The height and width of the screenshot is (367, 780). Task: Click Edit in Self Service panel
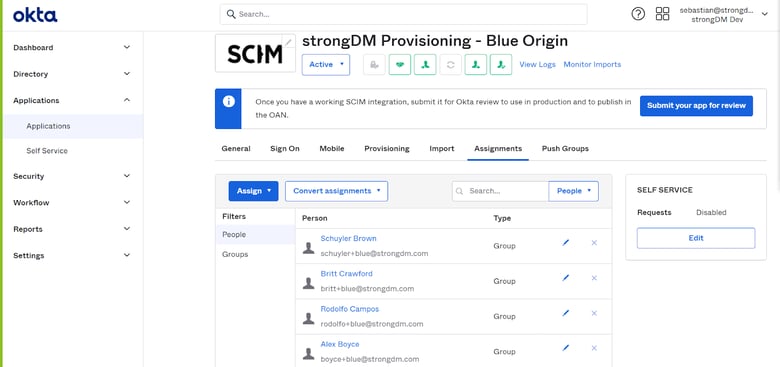click(695, 238)
